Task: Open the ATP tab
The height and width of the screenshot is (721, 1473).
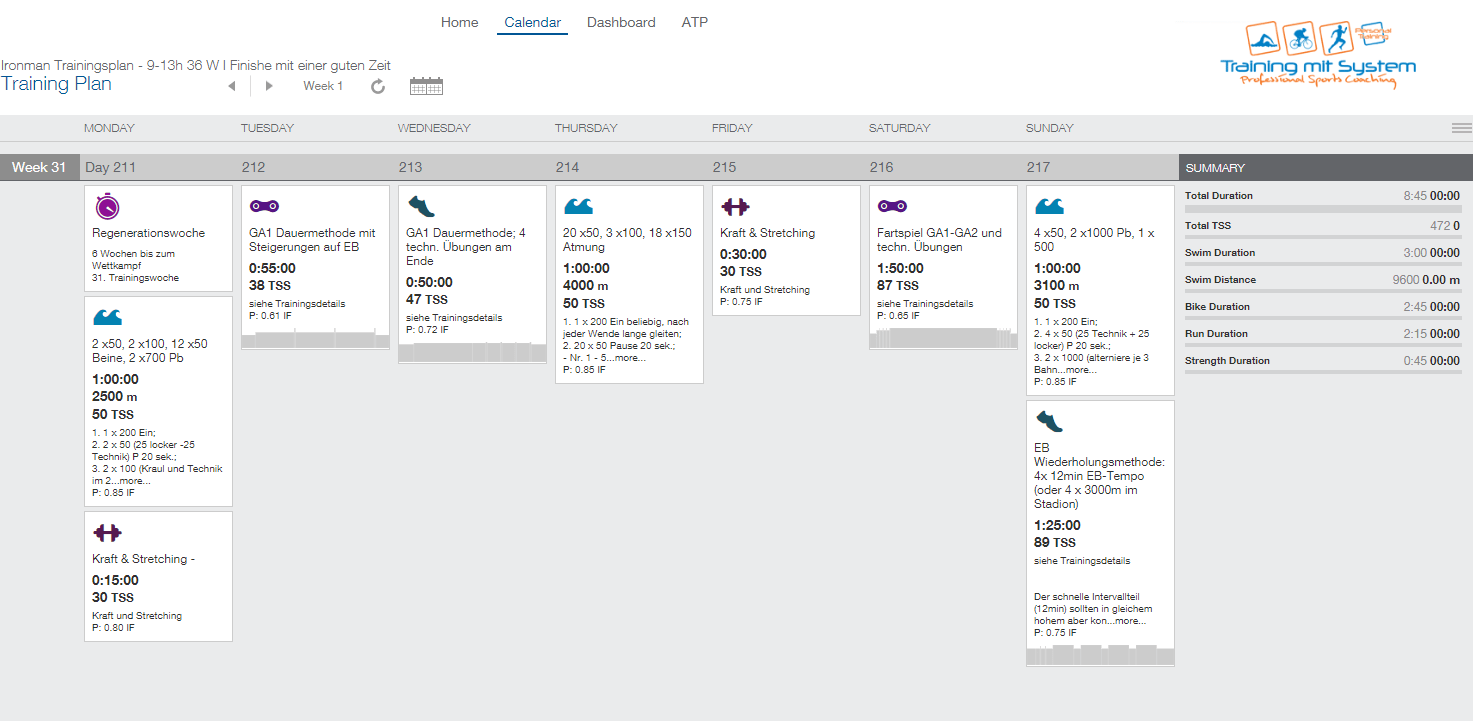Action: pyautogui.click(x=694, y=22)
